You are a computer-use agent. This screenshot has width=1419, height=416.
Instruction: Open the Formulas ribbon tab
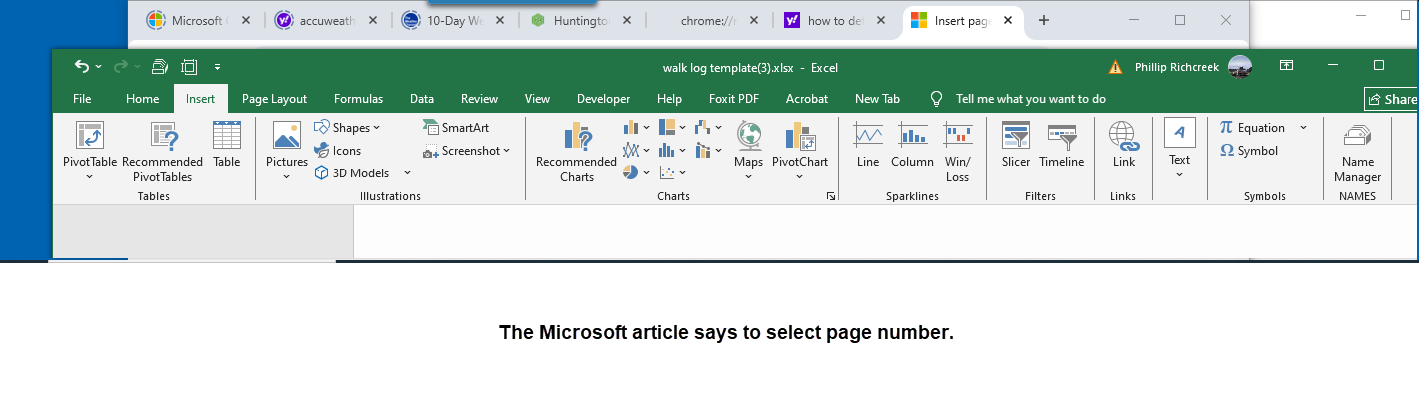[358, 99]
